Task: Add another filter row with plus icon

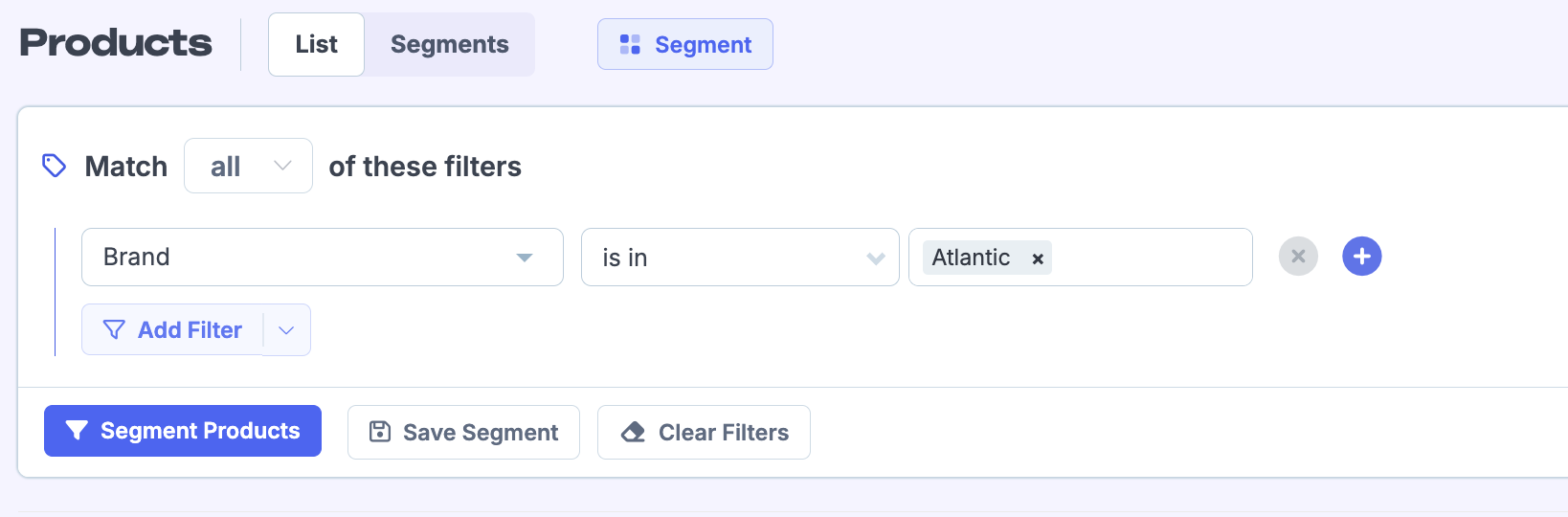Action: coord(1361,257)
